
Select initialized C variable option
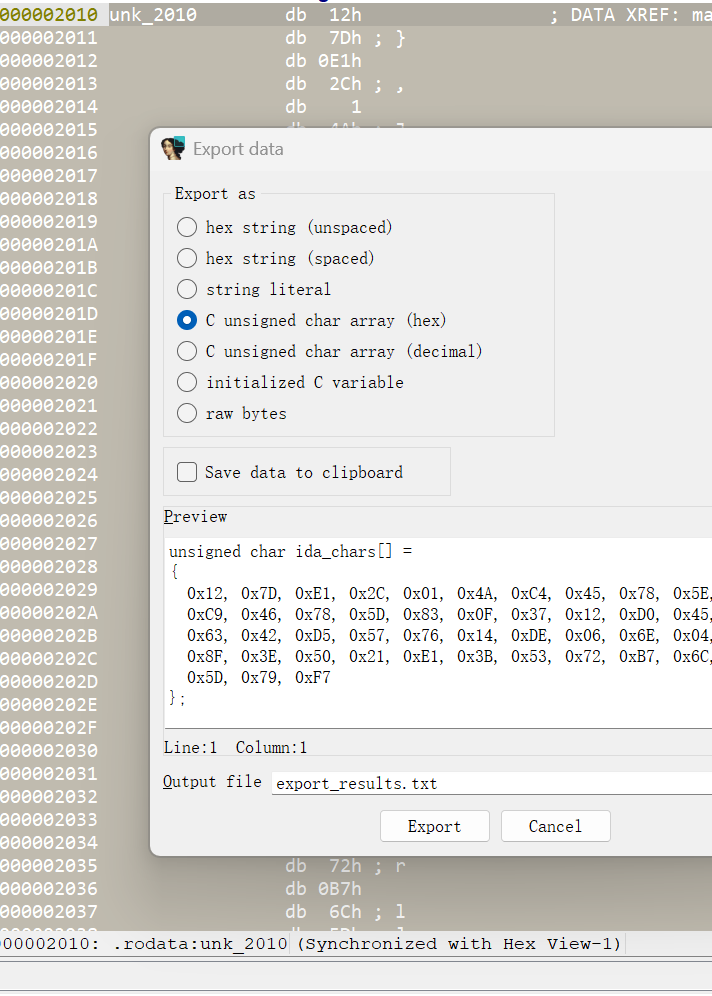[x=187, y=382]
